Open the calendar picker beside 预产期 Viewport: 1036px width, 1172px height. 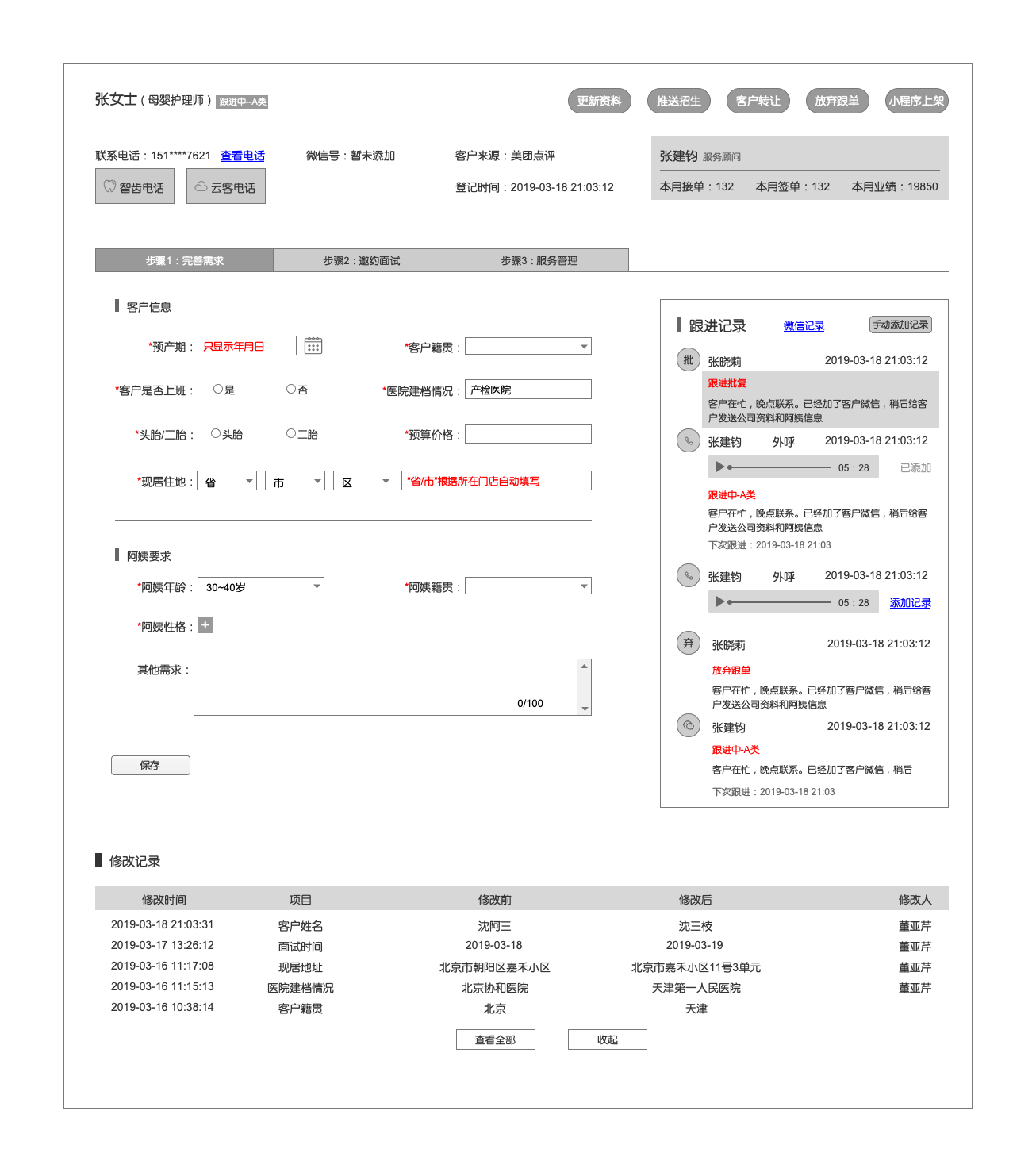pos(313,346)
